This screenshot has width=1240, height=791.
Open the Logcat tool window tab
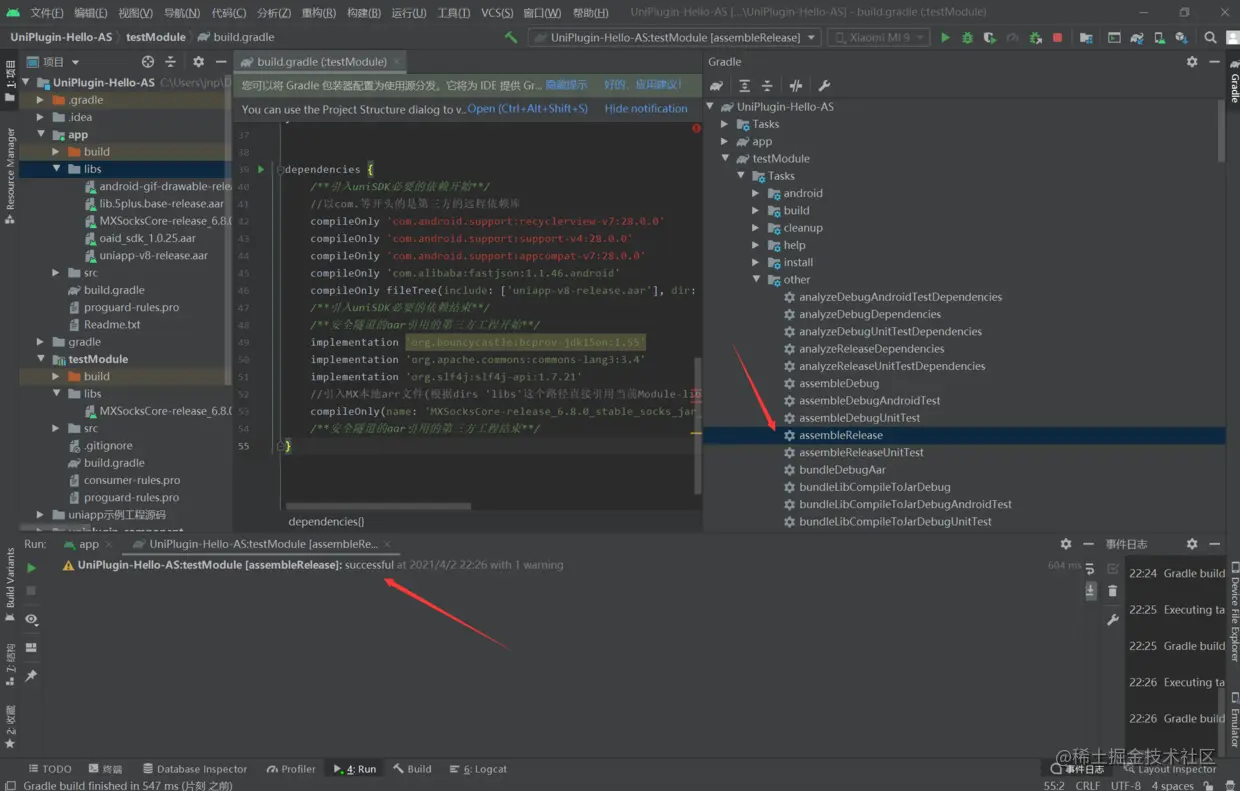pyautogui.click(x=478, y=769)
